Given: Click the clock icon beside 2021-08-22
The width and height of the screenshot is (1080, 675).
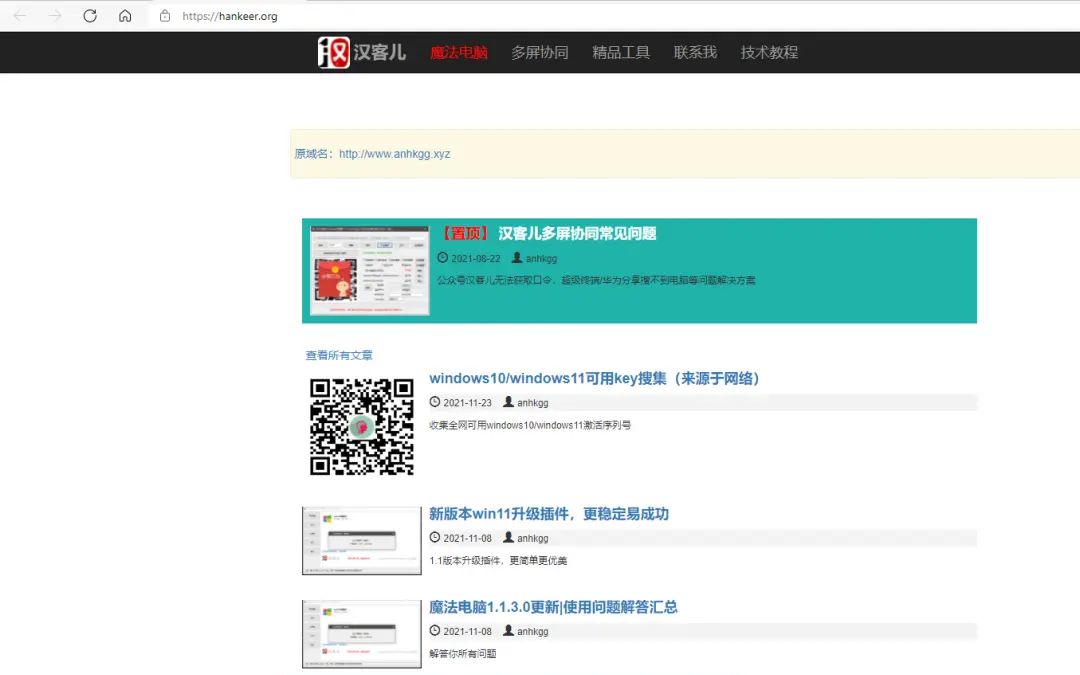Looking at the screenshot, I should tap(442, 258).
